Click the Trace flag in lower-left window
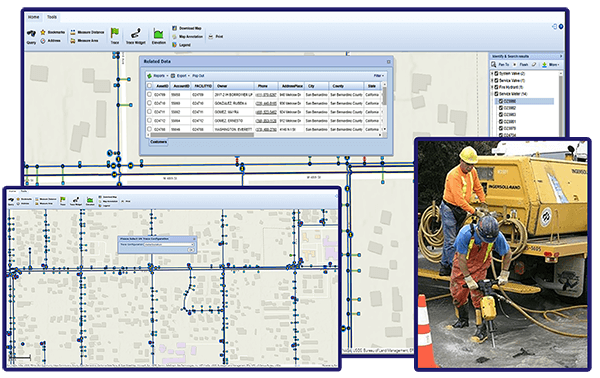This screenshot has width=600, height=378. (63, 200)
